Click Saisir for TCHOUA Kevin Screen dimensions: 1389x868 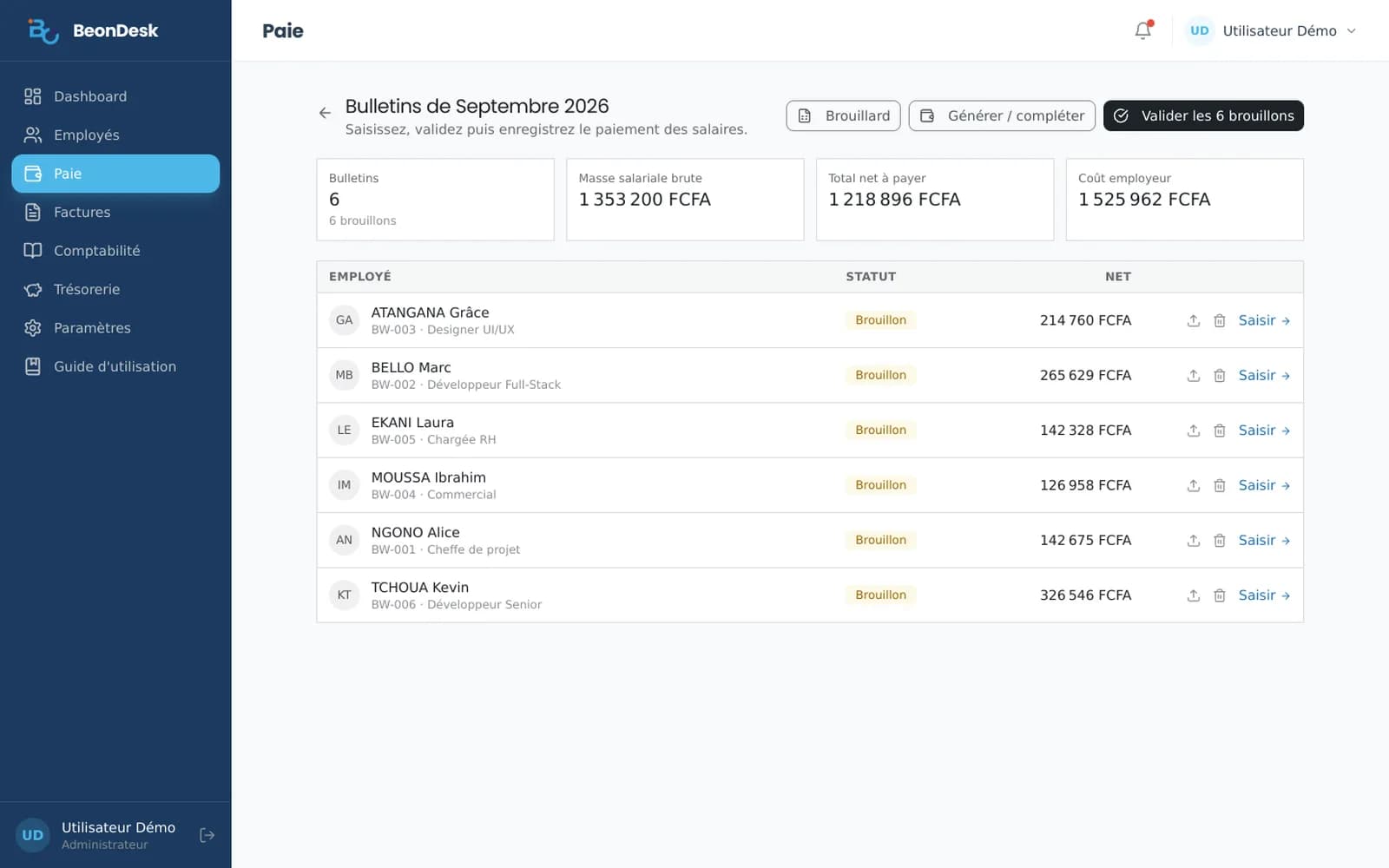pos(1264,595)
